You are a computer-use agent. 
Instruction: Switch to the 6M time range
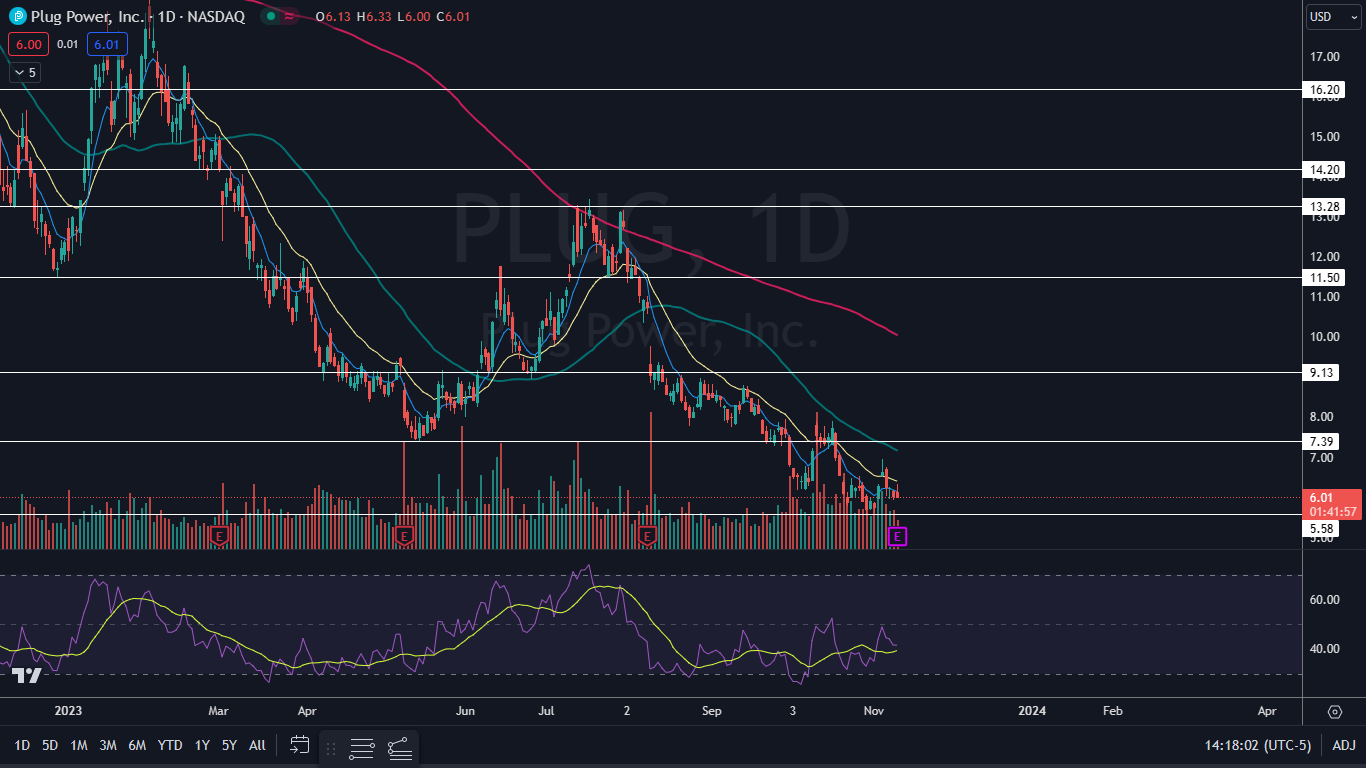137,744
